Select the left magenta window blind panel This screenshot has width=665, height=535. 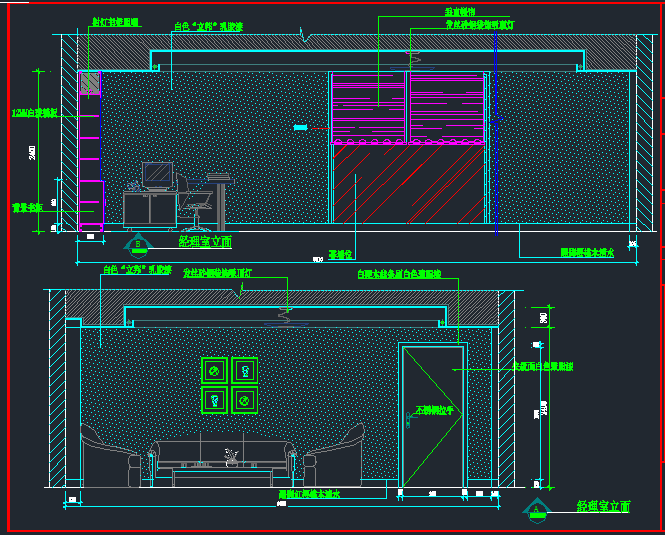point(368,109)
